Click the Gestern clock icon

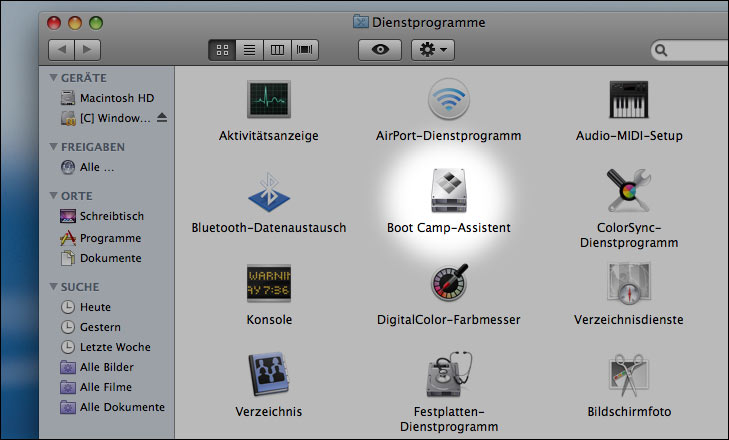pos(68,327)
